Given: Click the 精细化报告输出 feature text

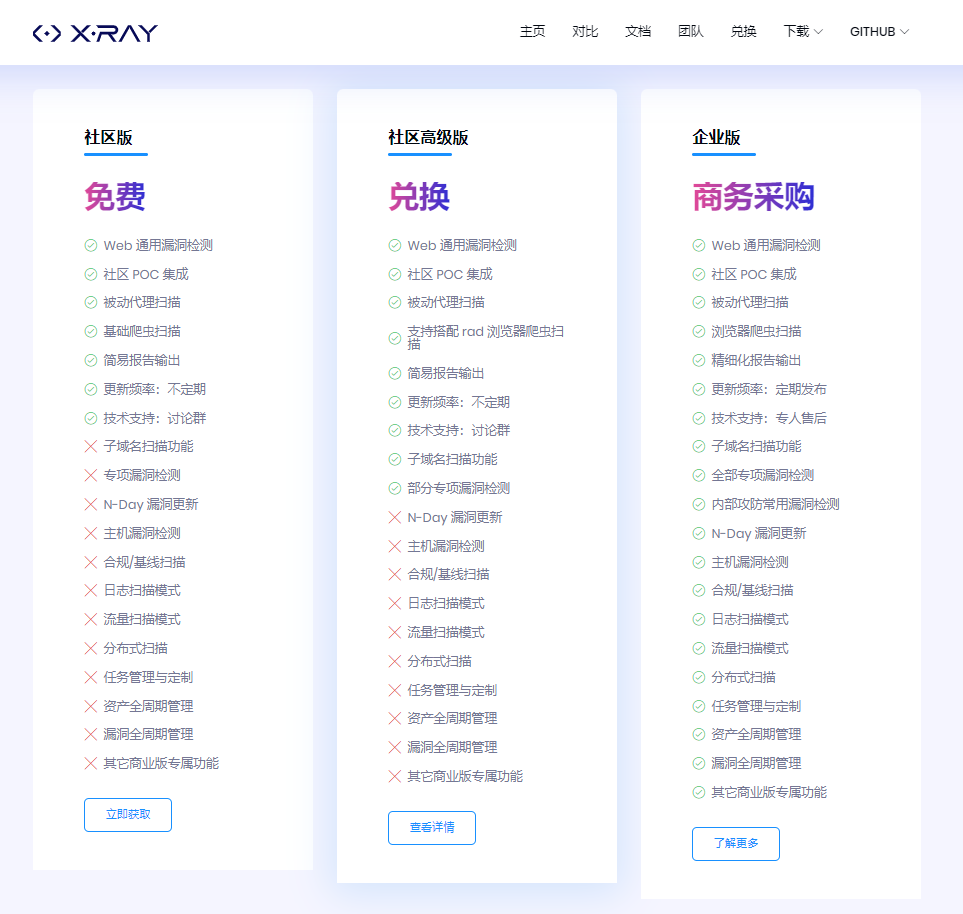Looking at the screenshot, I should [756, 361].
